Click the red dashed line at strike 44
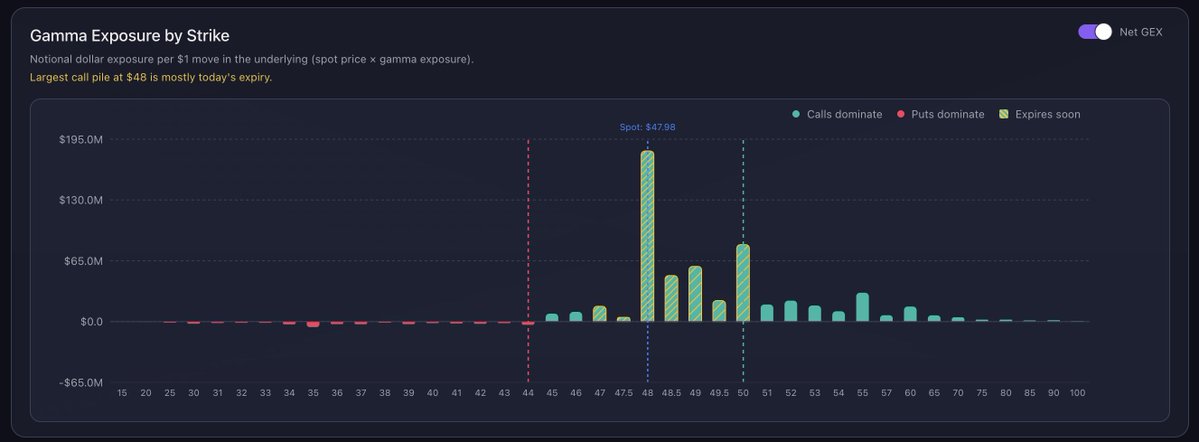 tap(528, 261)
